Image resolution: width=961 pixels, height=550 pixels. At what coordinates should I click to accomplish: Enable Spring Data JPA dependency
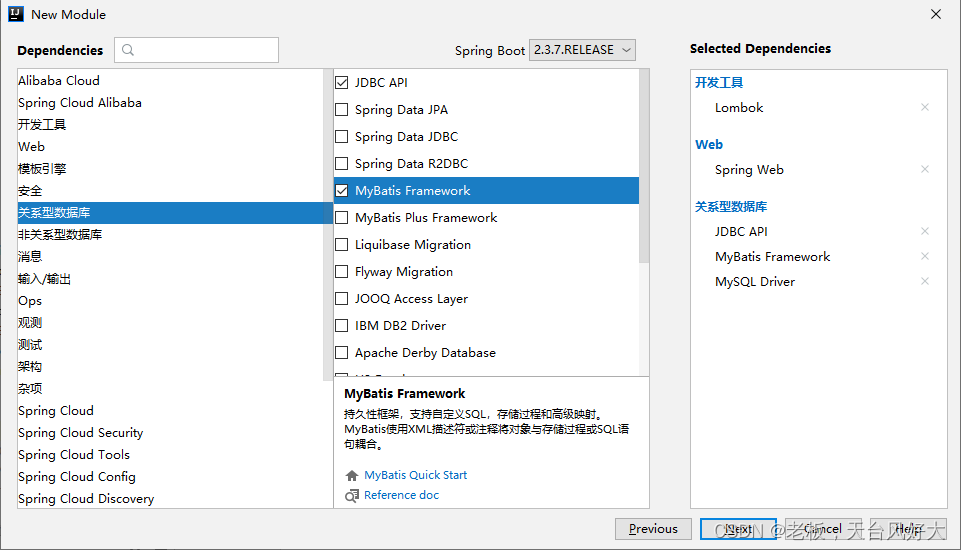point(342,110)
